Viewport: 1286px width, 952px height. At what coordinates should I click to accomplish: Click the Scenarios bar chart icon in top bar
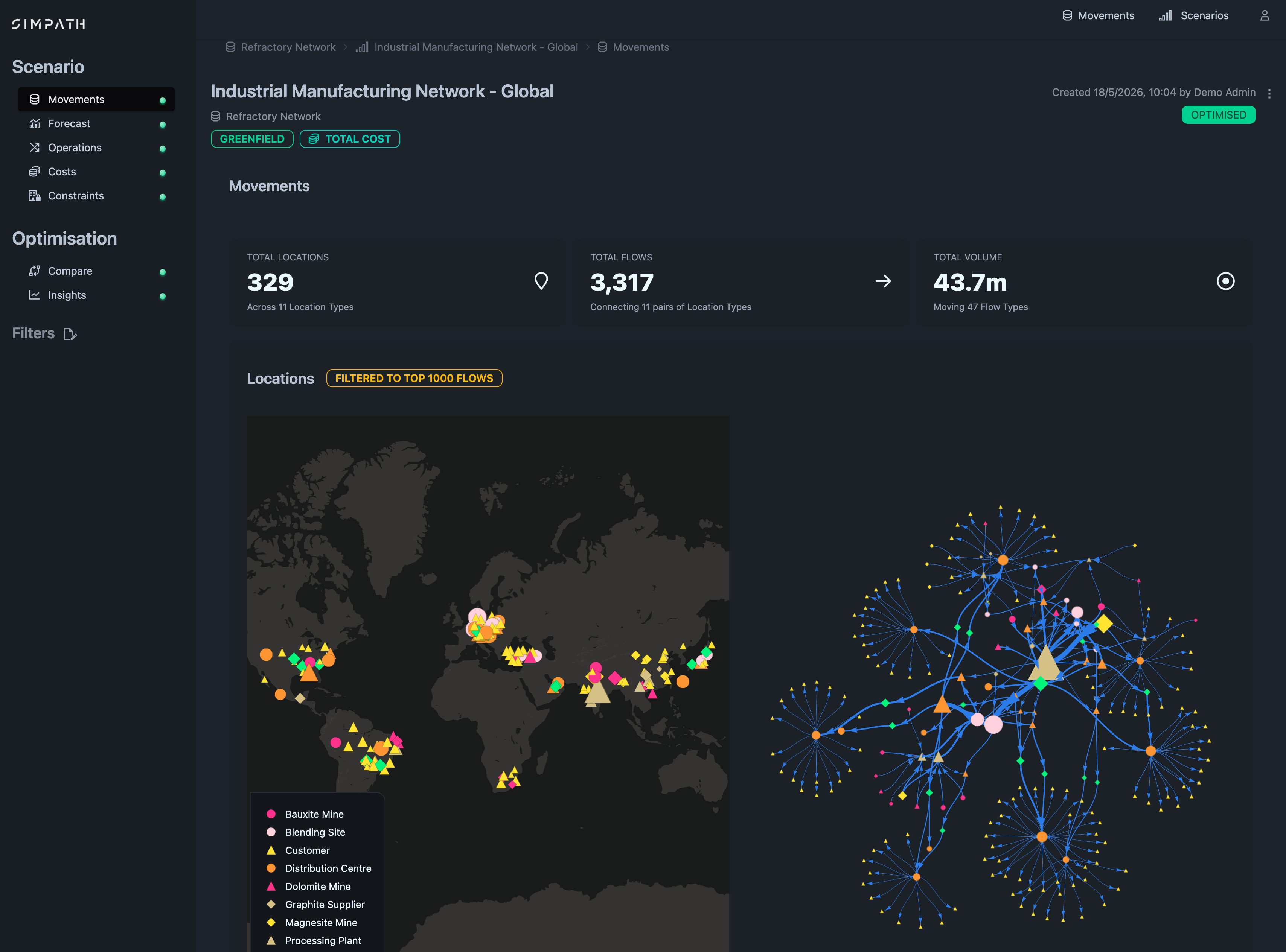pos(1165,15)
